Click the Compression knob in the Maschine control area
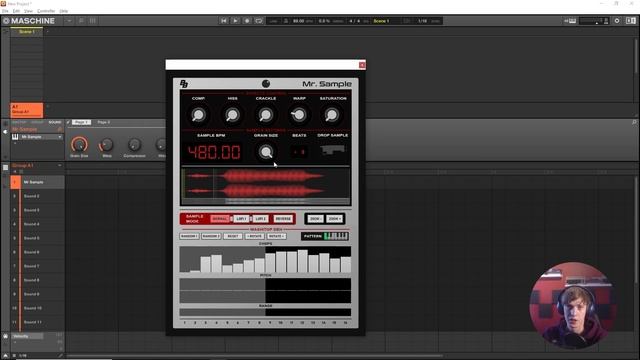 coord(134,144)
